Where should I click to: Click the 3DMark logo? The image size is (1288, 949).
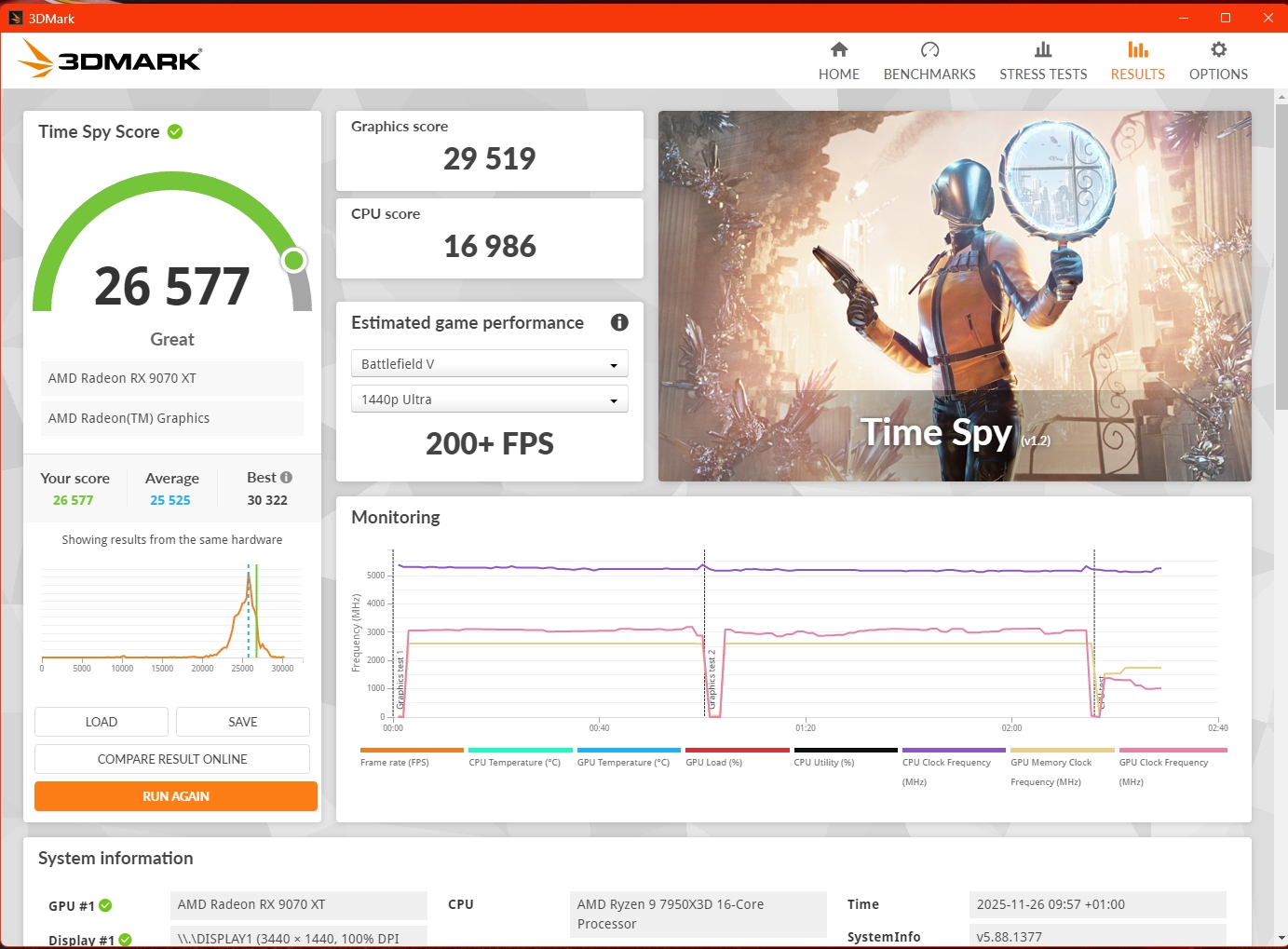click(110, 59)
